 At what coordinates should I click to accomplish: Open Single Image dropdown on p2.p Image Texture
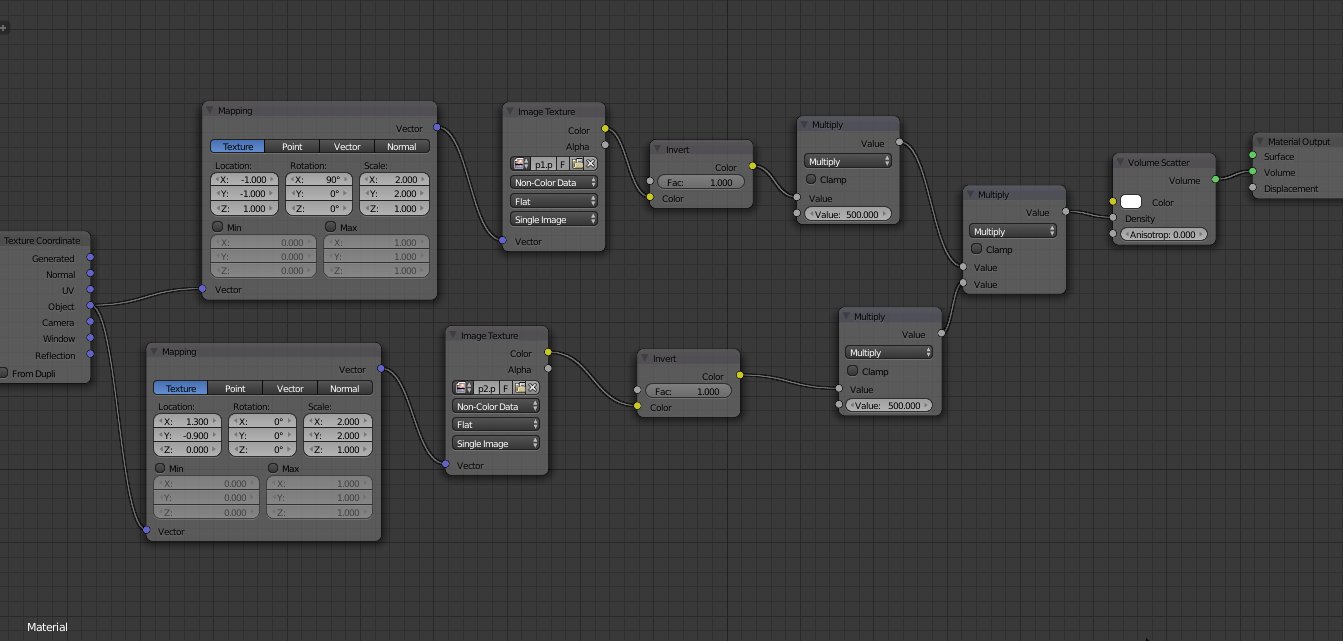point(497,443)
